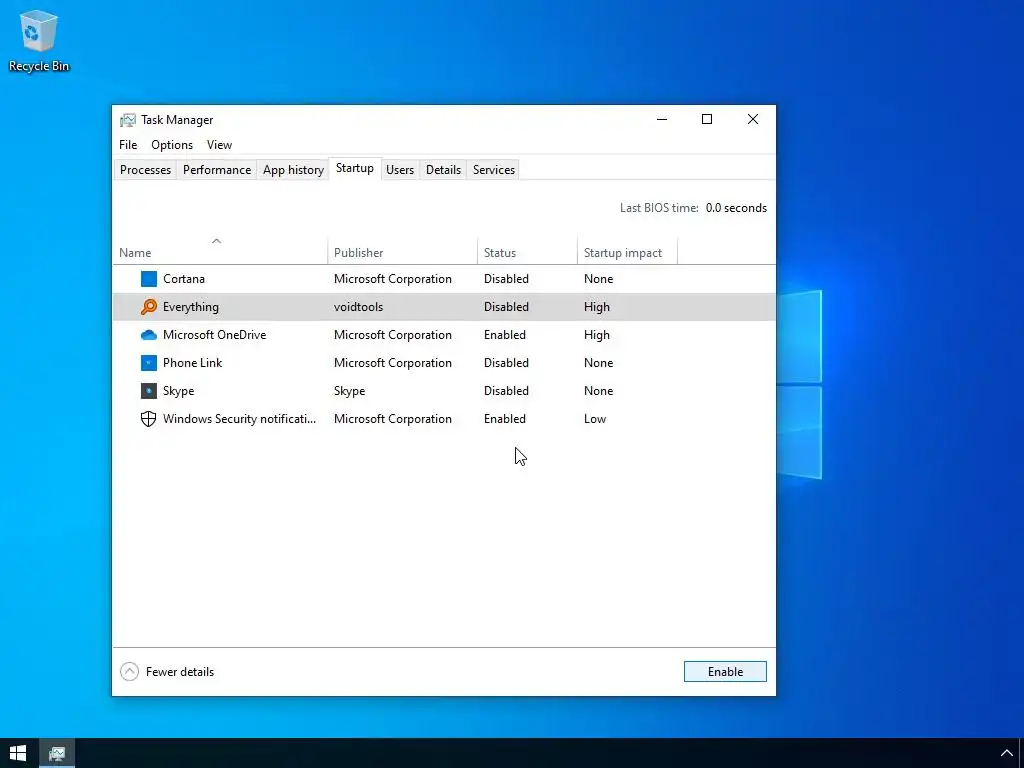
Task: Click the voidtools publisher cell
Action: 358,307
